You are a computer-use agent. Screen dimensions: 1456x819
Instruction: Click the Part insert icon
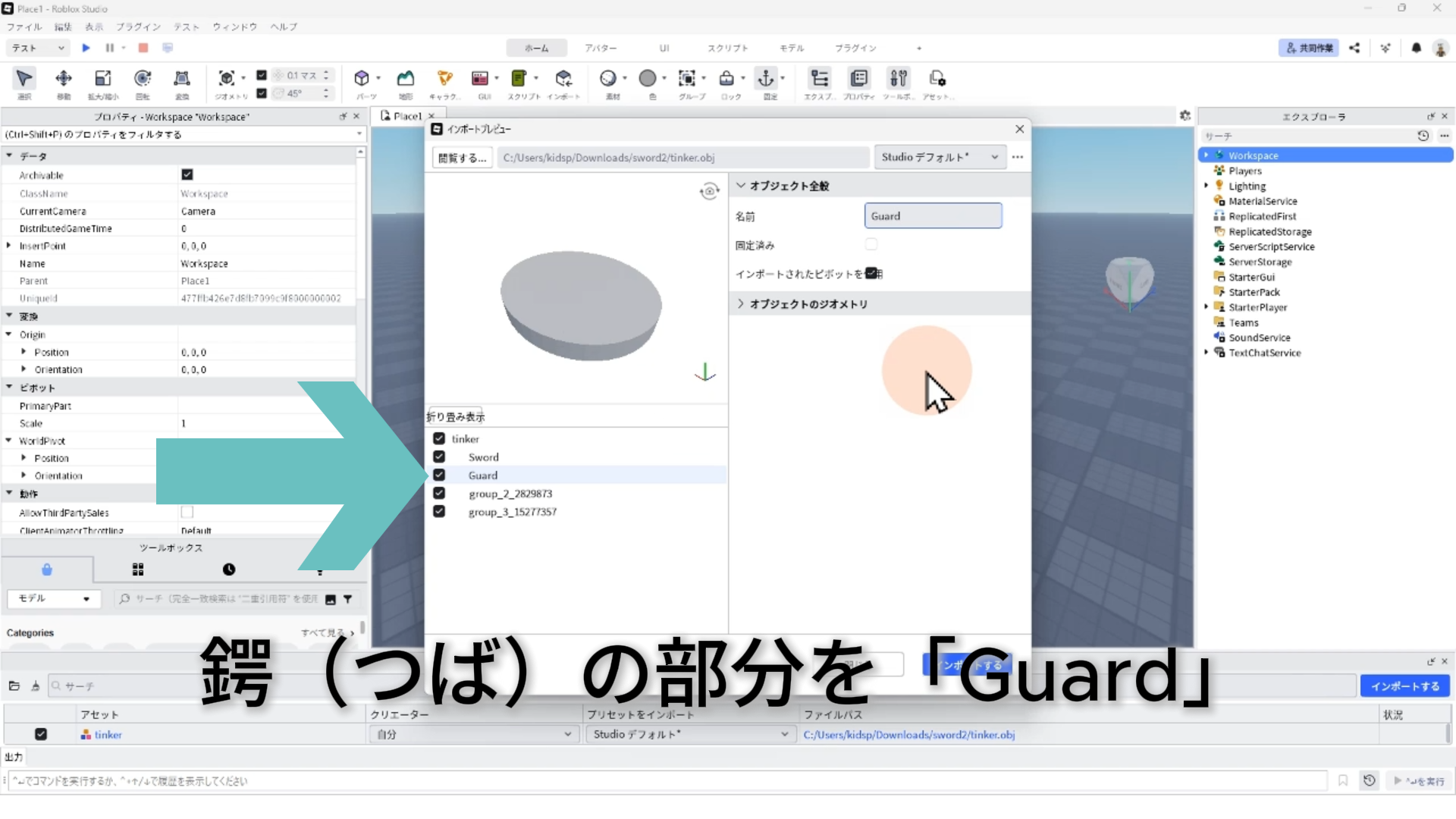click(362, 79)
